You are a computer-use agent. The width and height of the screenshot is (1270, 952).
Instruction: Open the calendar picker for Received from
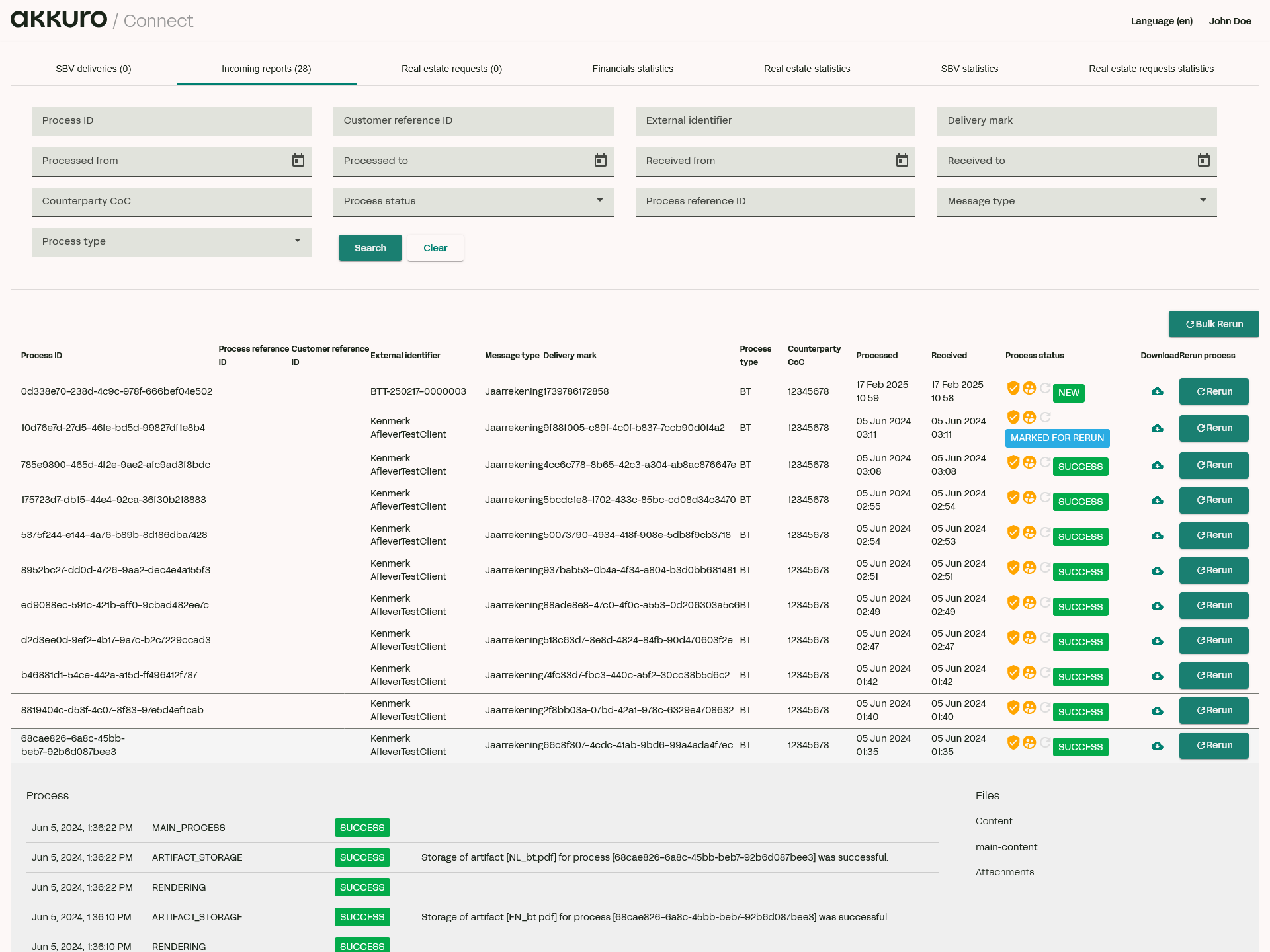coord(902,161)
